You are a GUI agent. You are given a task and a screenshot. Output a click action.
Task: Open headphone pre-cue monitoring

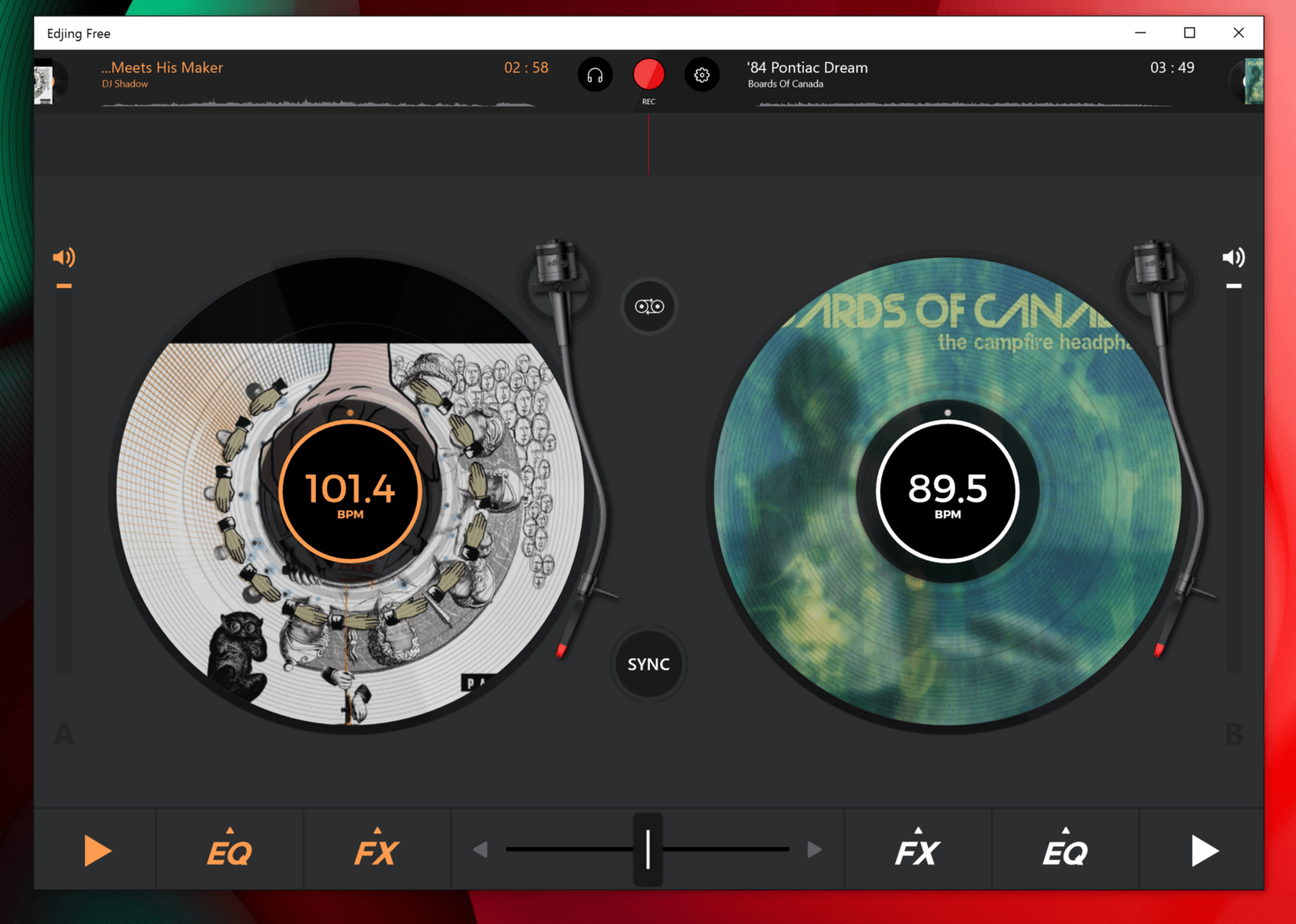pyautogui.click(x=595, y=75)
